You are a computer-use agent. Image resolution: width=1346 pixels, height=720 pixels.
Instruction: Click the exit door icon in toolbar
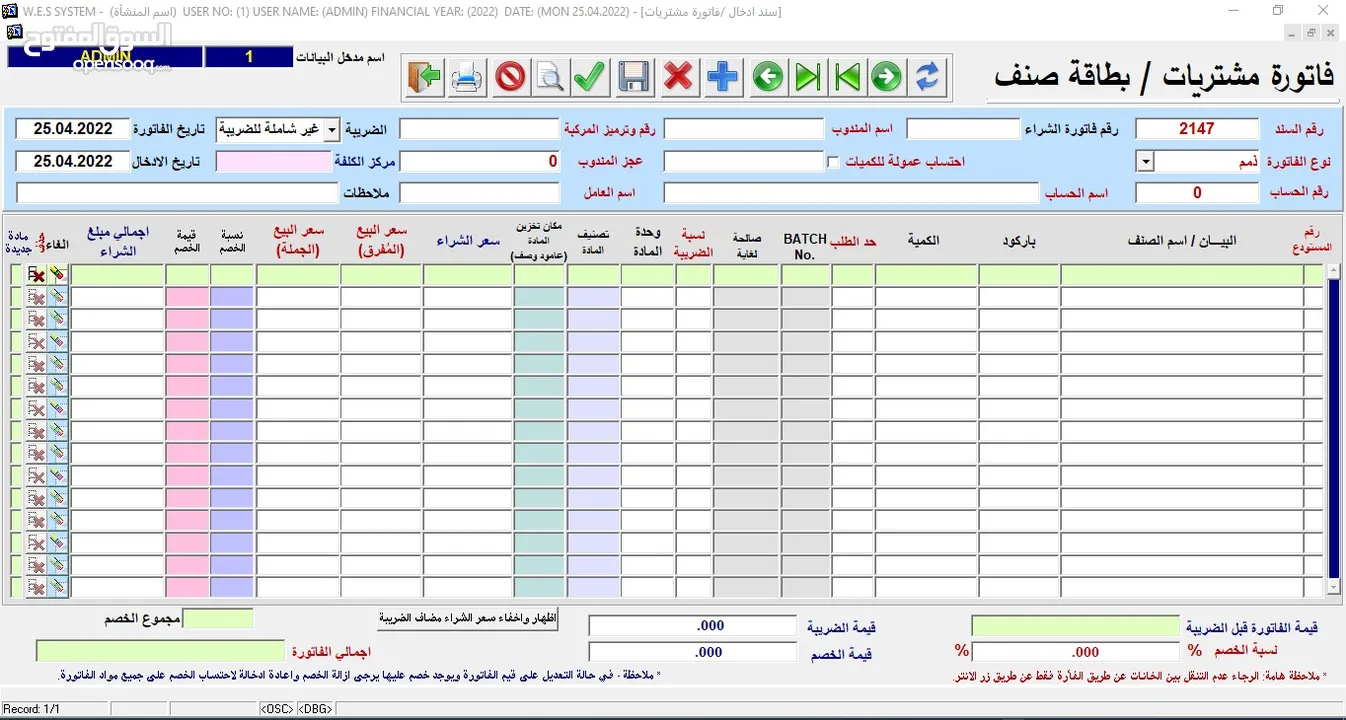pyautogui.click(x=425, y=77)
